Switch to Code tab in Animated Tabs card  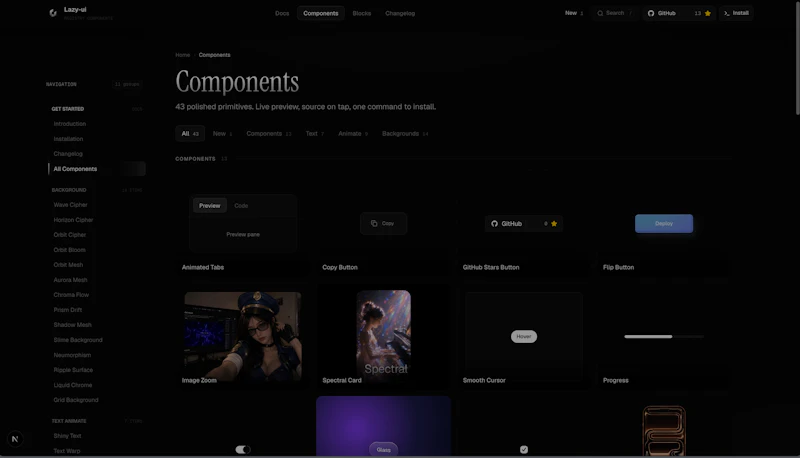(241, 206)
